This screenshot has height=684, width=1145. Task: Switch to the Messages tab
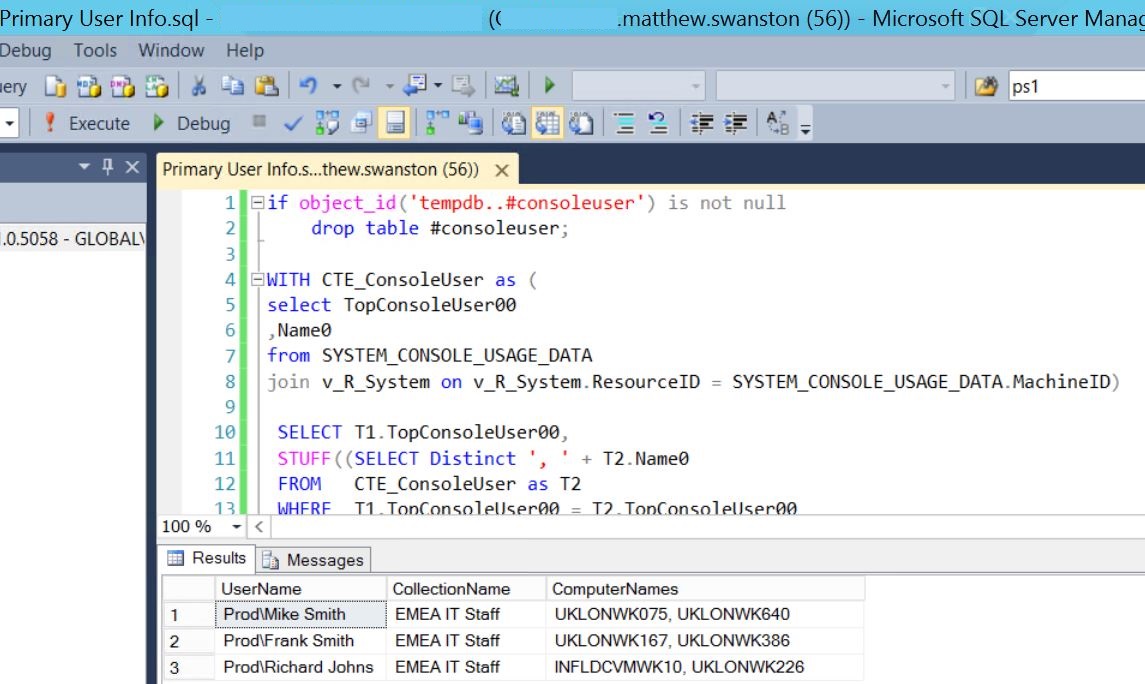(x=327, y=558)
